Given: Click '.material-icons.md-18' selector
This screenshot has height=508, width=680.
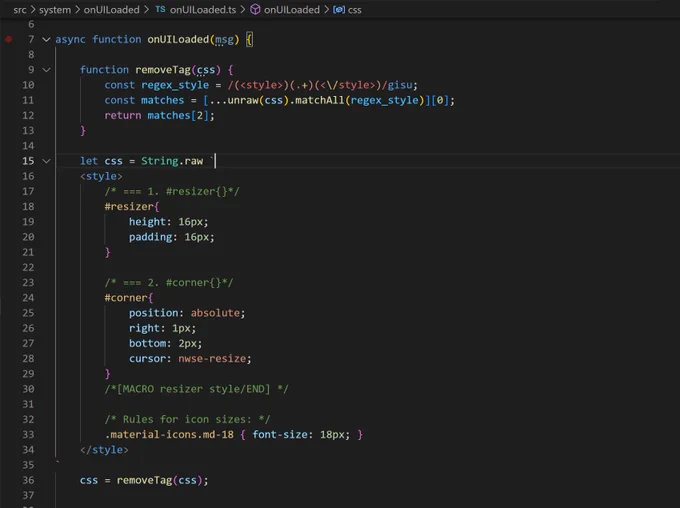Looking at the screenshot, I should tap(169, 435).
